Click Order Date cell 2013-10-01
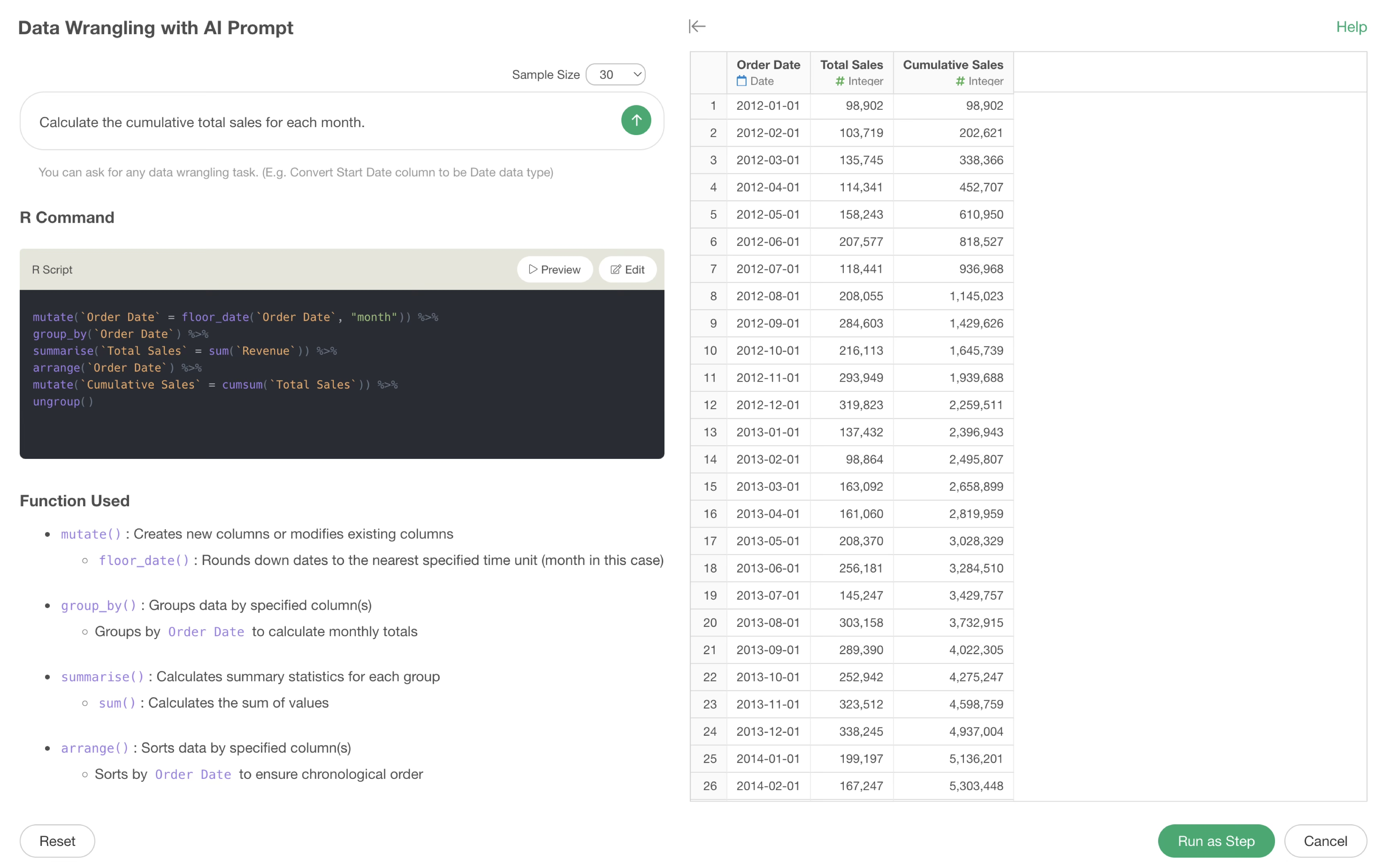The height and width of the screenshot is (868, 1390). click(x=768, y=677)
